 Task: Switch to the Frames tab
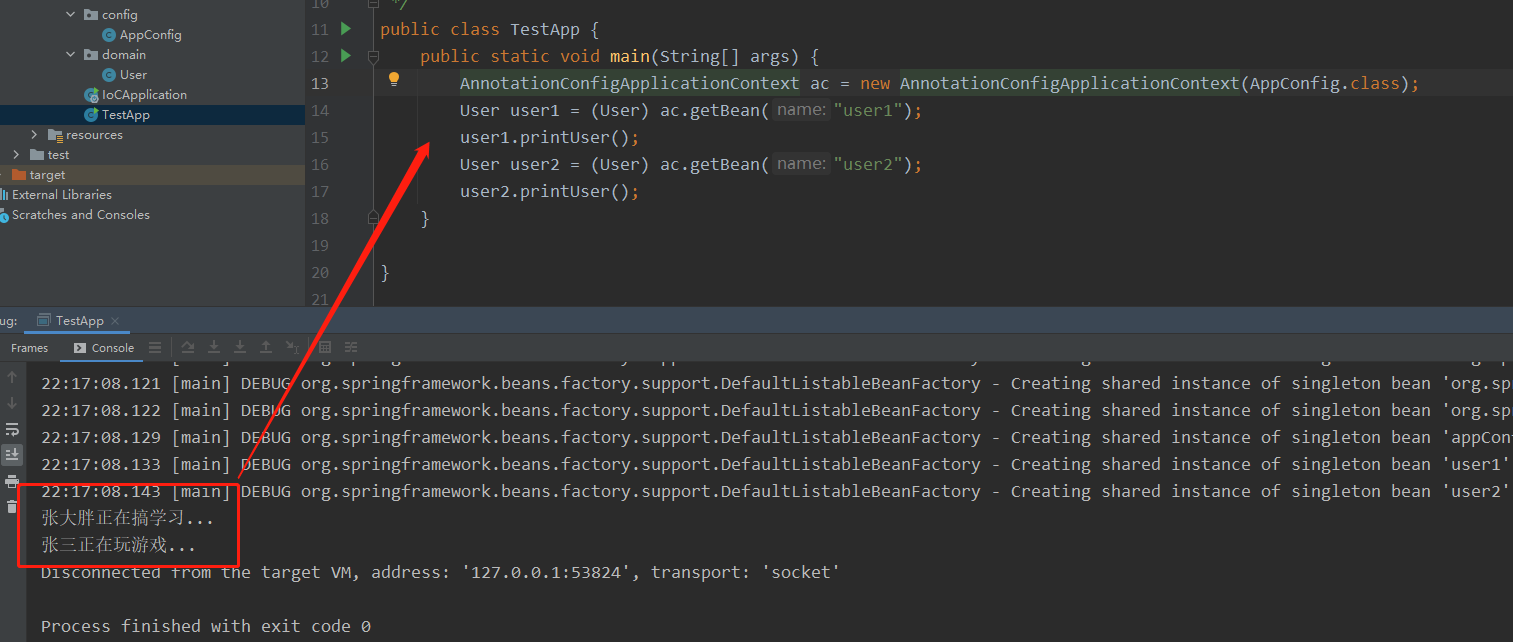pyautogui.click(x=29, y=348)
